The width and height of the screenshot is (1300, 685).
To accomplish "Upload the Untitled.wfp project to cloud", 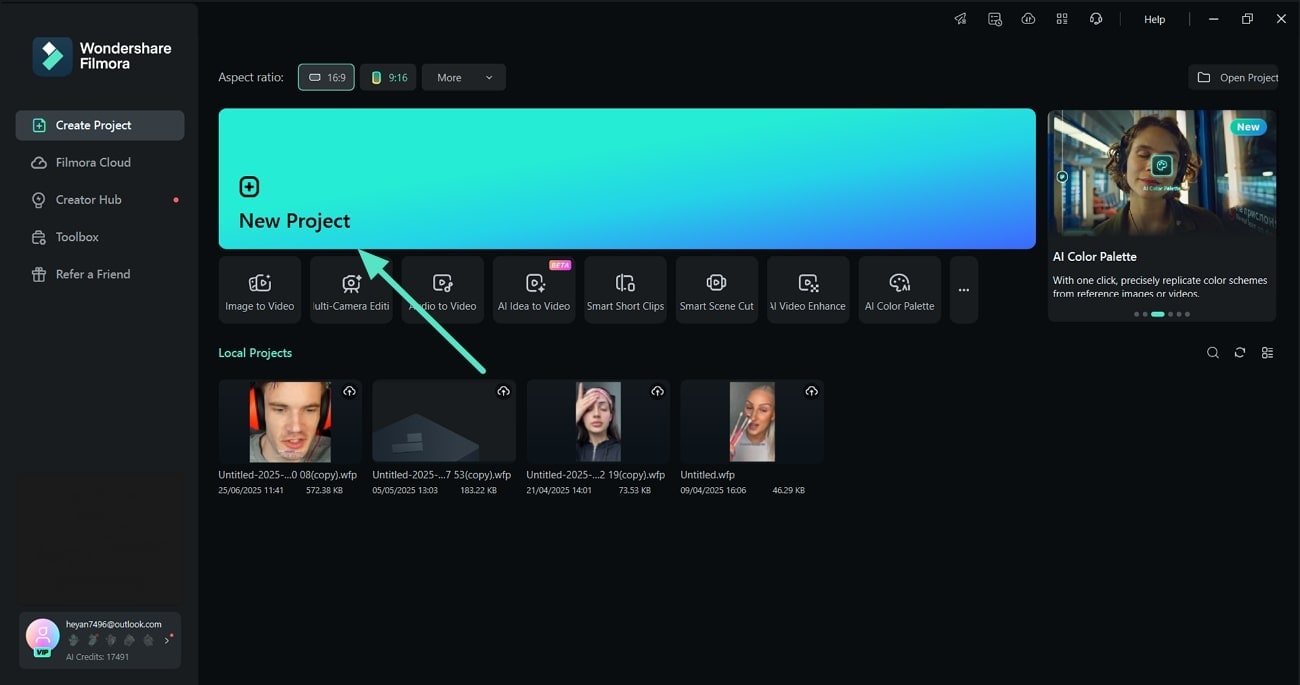I will [811, 391].
